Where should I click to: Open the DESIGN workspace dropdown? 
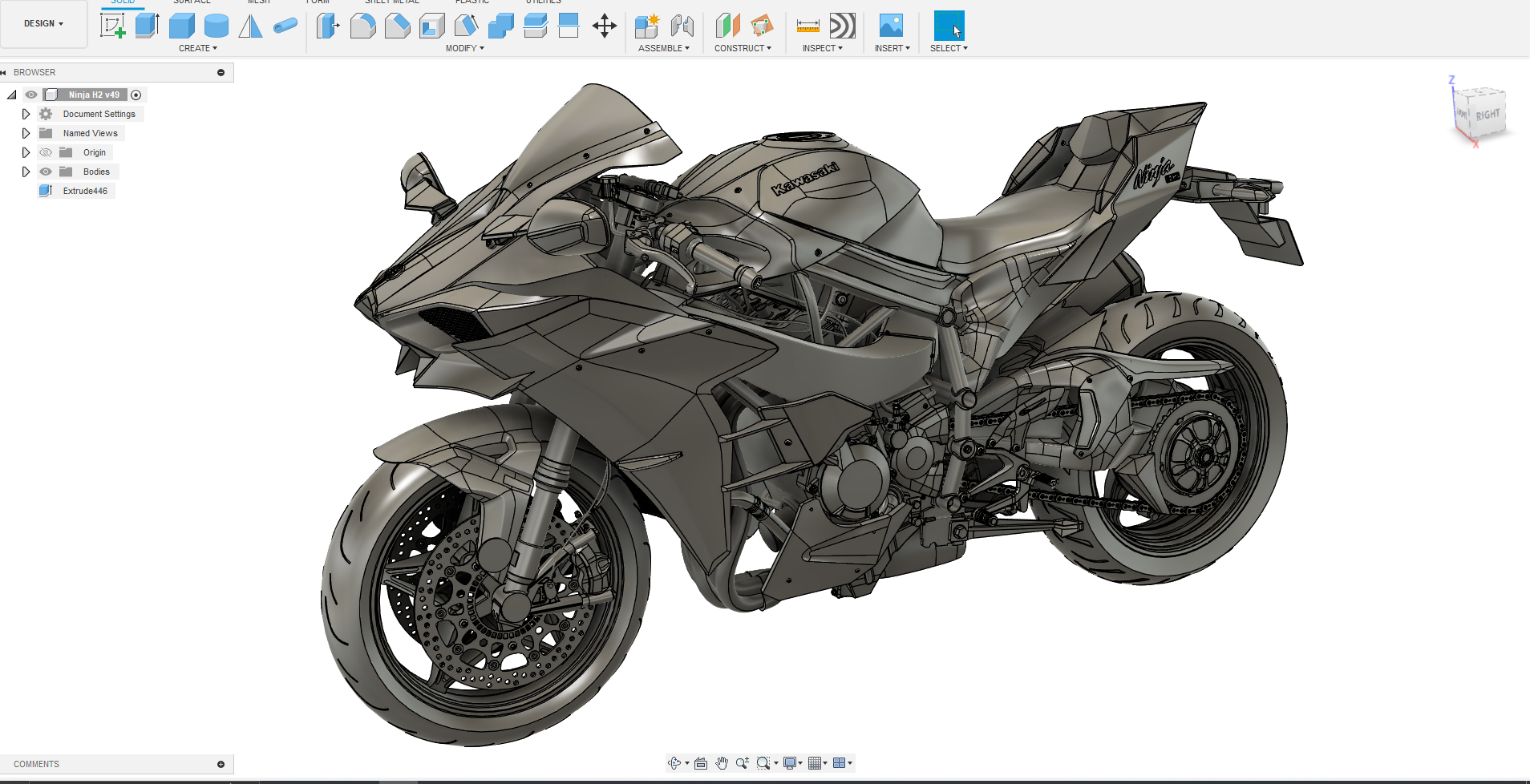pos(43,24)
